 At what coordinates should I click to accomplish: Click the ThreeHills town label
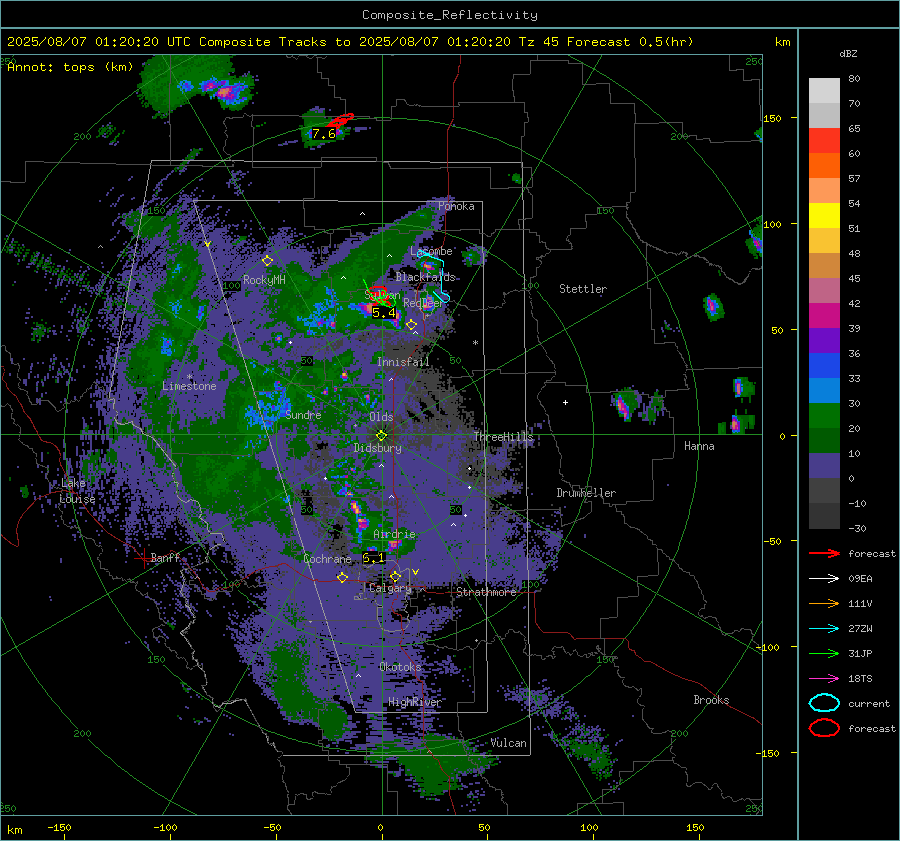(x=503, y=437)
